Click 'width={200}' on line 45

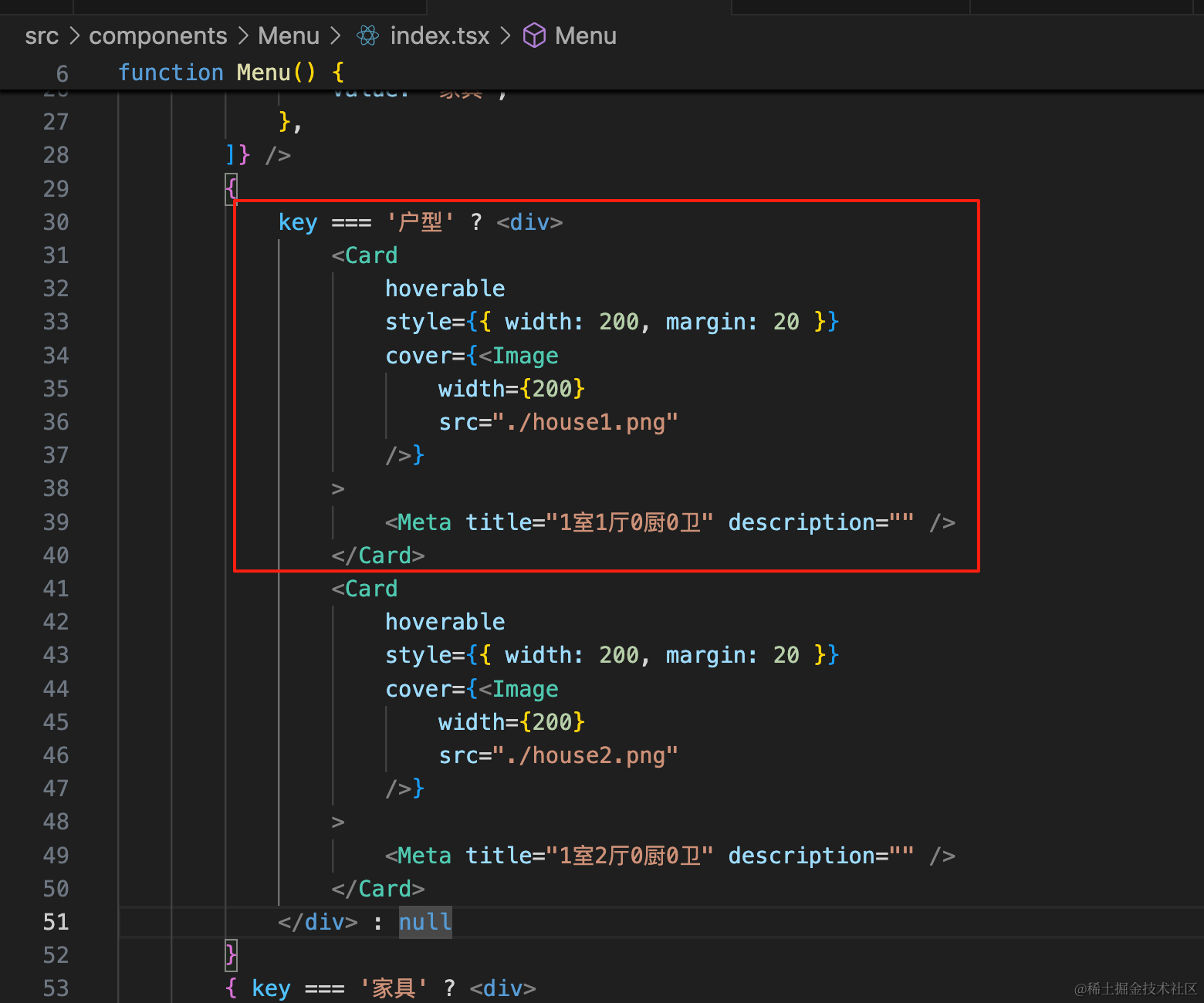512,722
